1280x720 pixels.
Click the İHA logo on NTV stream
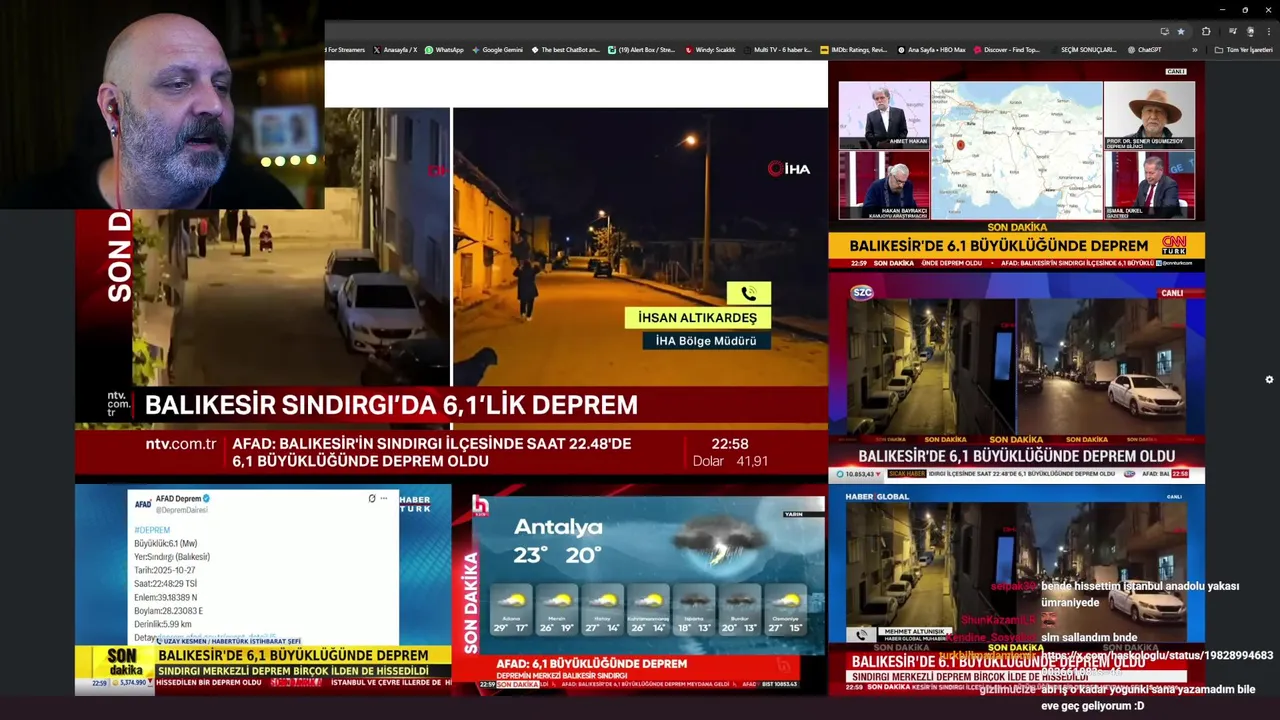click(x=789, y=169)
